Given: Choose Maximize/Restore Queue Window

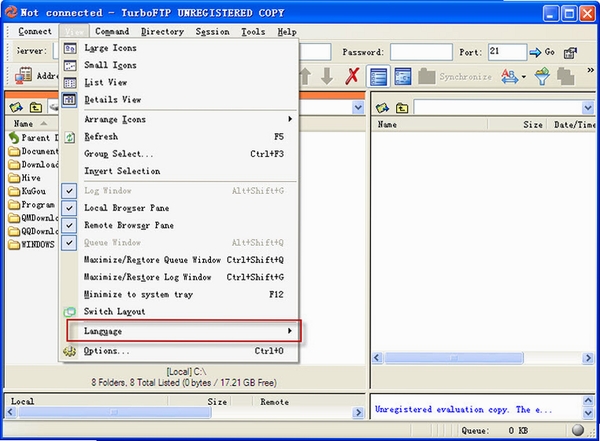Looking at the screenshot, I should (179, 260).
